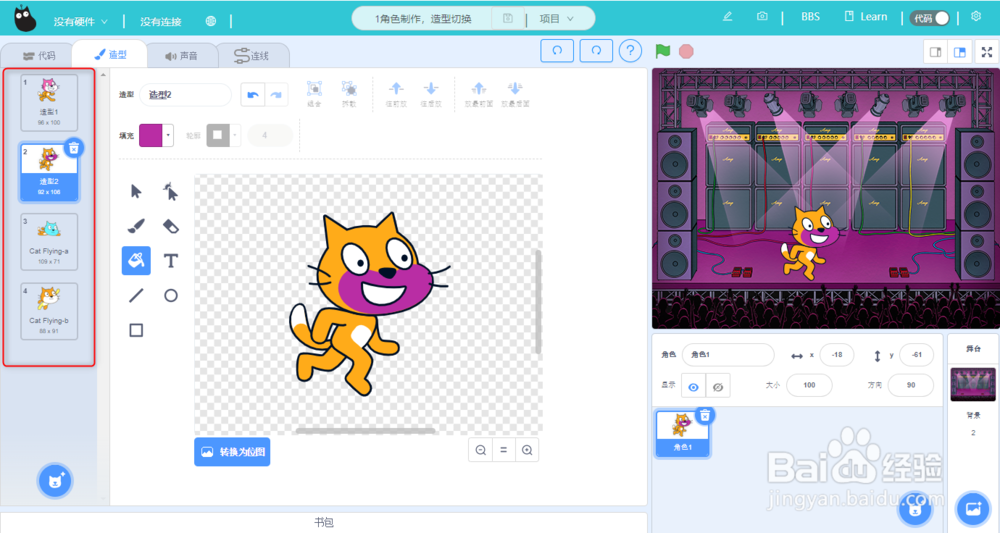Click the gray outline color swatch
The image size is (1000, 533).
(x=217, y=135)
